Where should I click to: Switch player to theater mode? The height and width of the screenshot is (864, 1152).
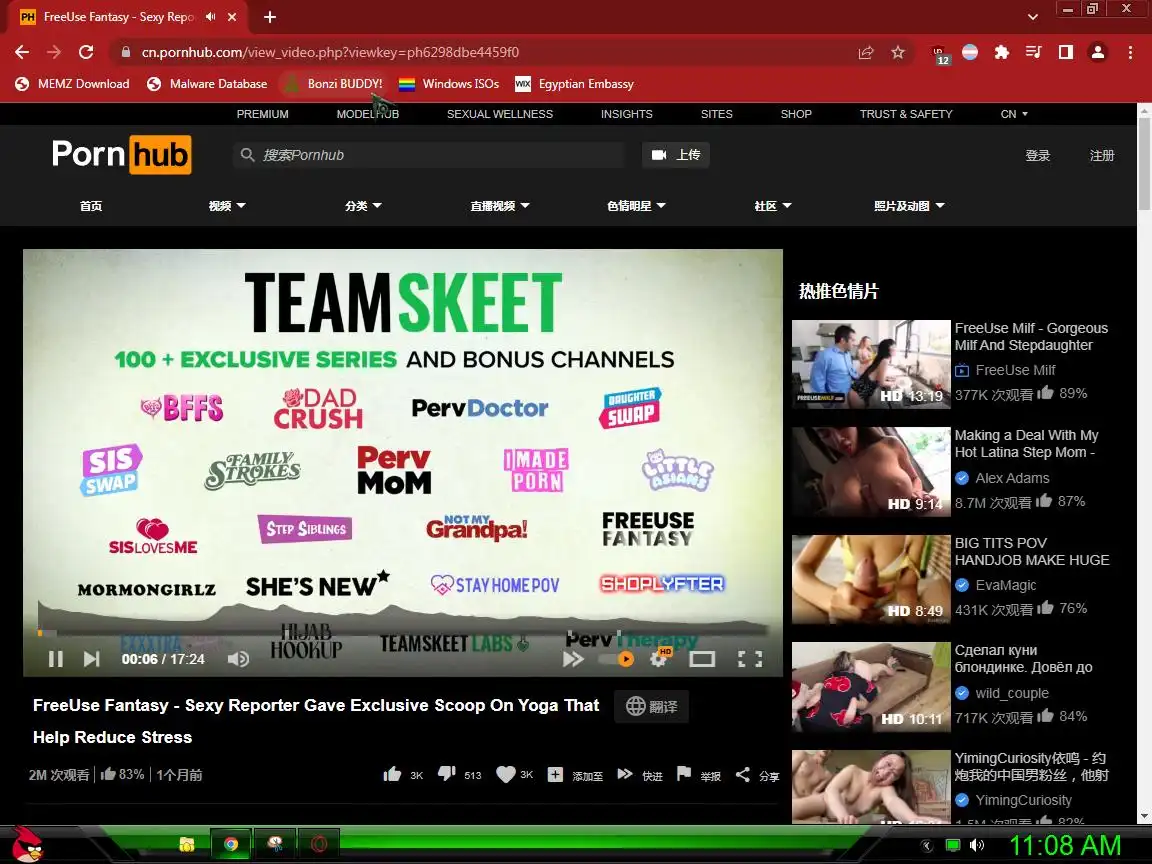[x=702, y=659]
